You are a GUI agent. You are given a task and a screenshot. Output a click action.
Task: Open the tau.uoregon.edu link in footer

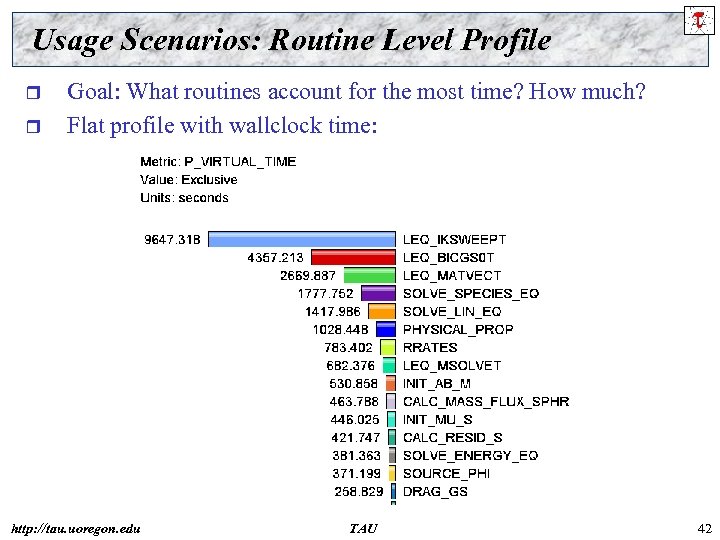coord(76,529)
